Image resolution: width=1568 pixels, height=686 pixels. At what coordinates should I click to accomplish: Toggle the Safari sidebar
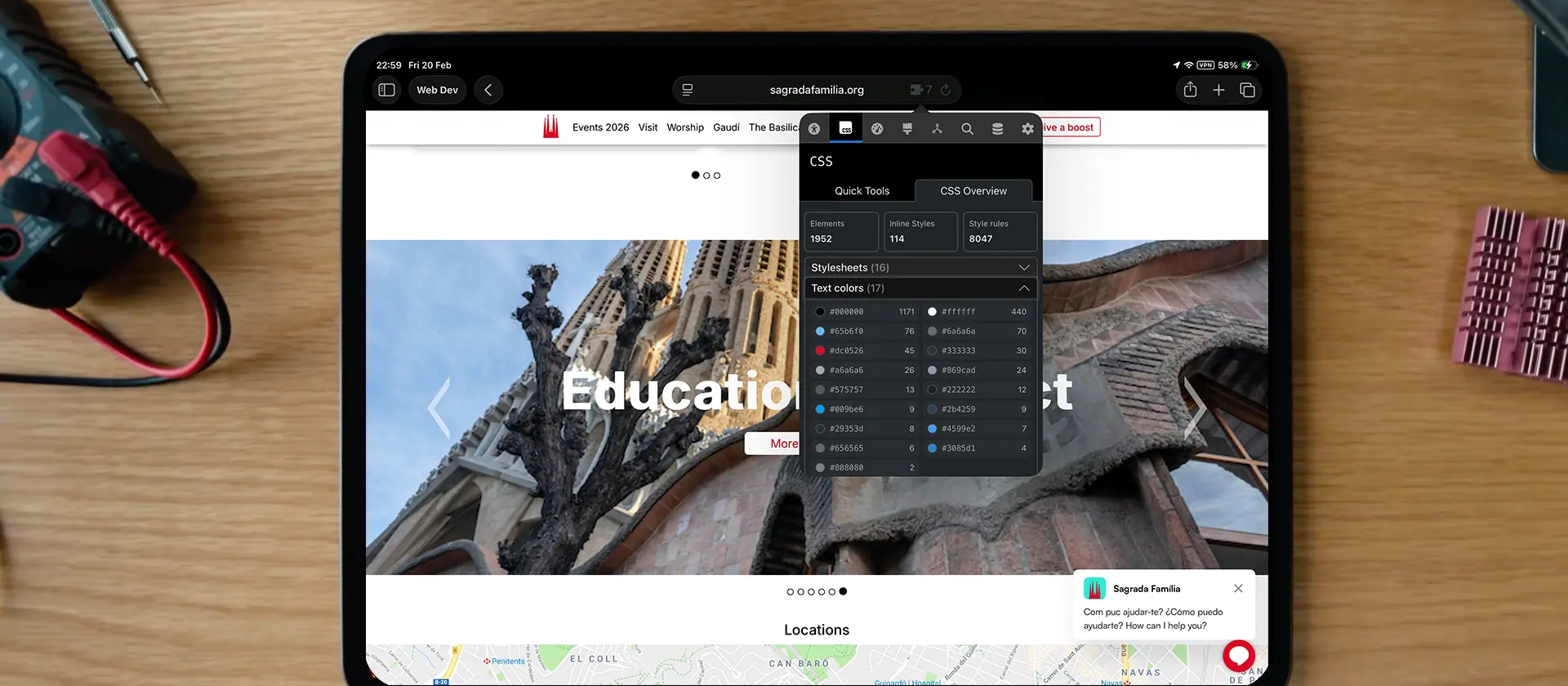(x=387, y=90)
